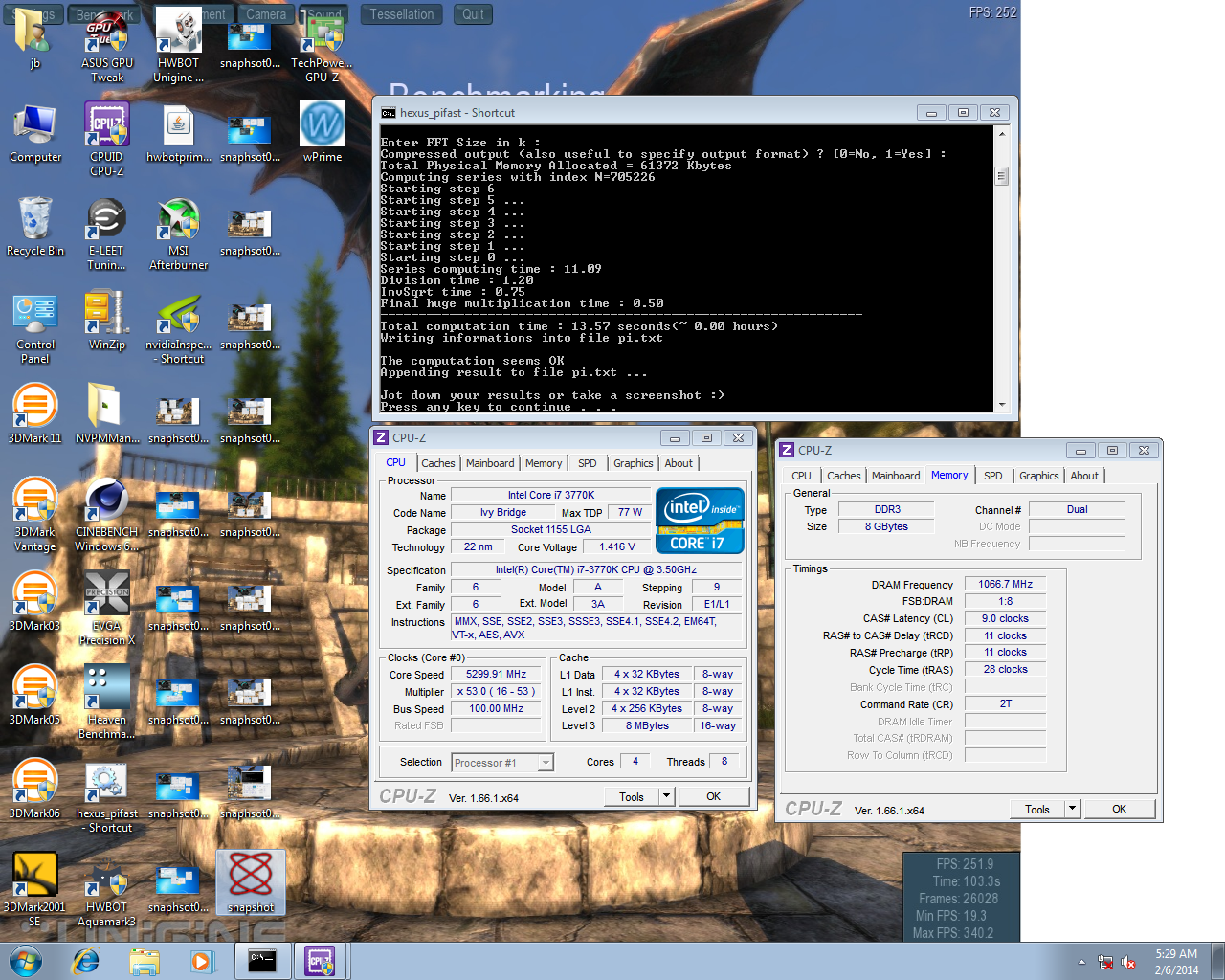Select the 3DMark2001 SE desktop icon
Image resolution: width=1225 pixels, height=980 pixels.
click(x=35, y=890)
